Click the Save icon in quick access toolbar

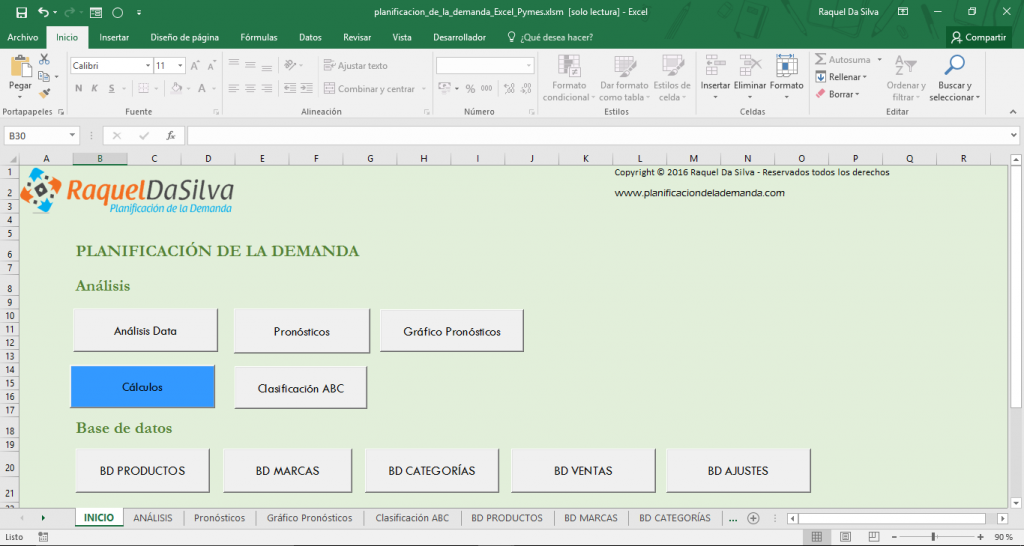click(x=22, y=12)
